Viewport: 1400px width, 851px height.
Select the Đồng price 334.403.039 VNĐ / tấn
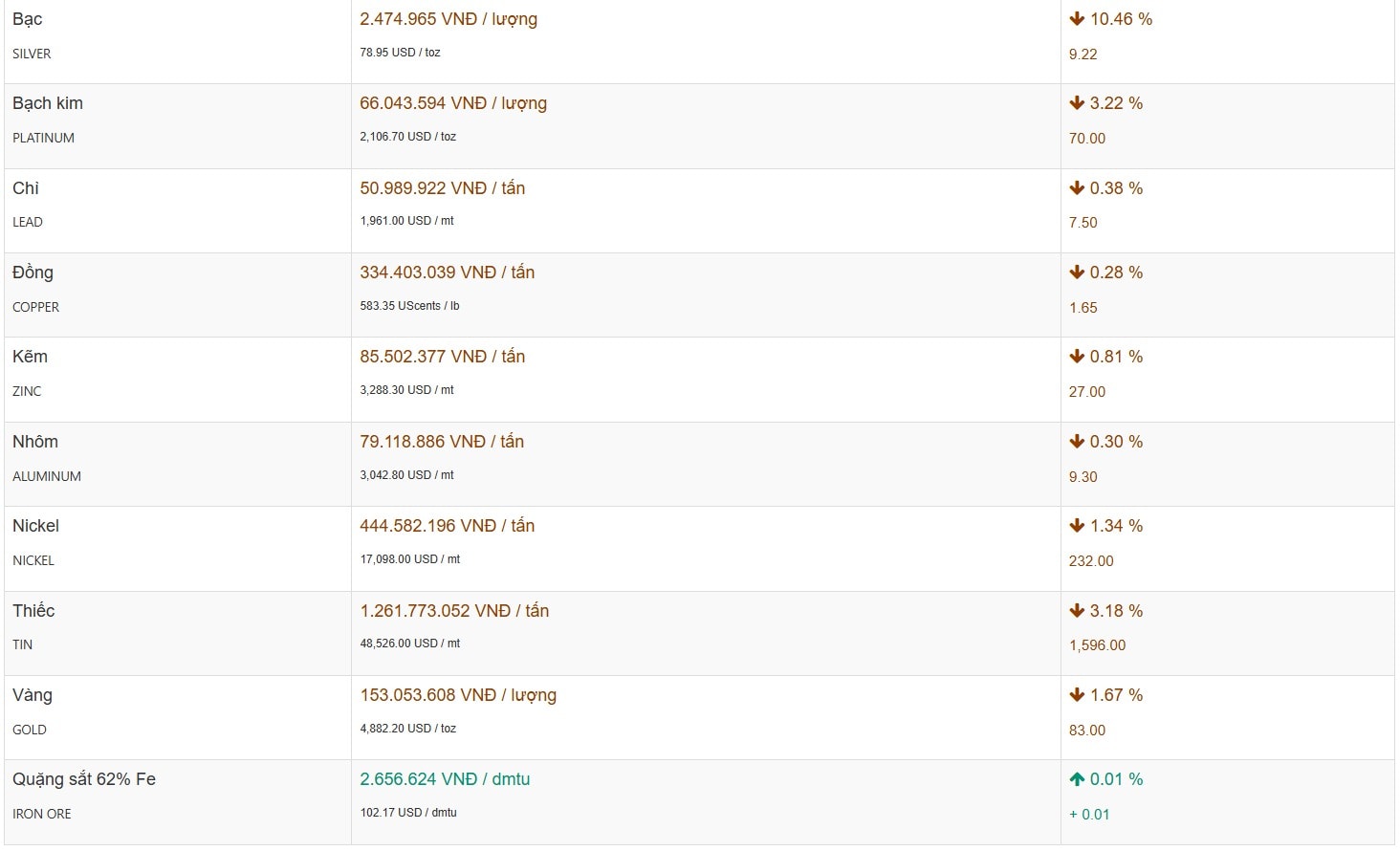pyautogui.click(x=447, y=273)
